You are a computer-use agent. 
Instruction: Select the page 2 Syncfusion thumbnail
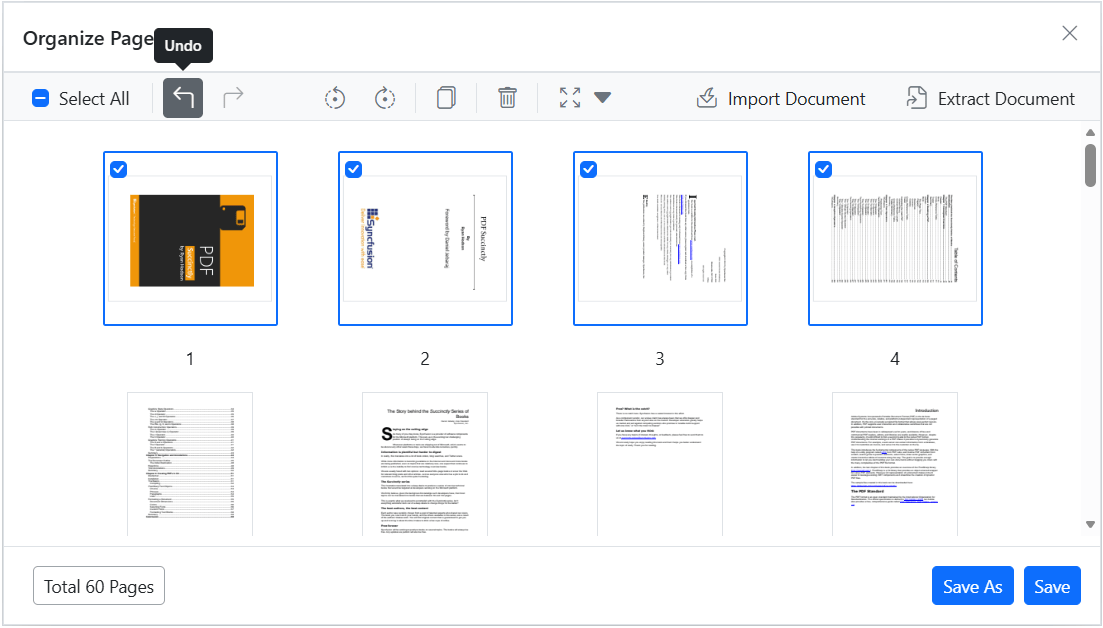click(426, 238)
